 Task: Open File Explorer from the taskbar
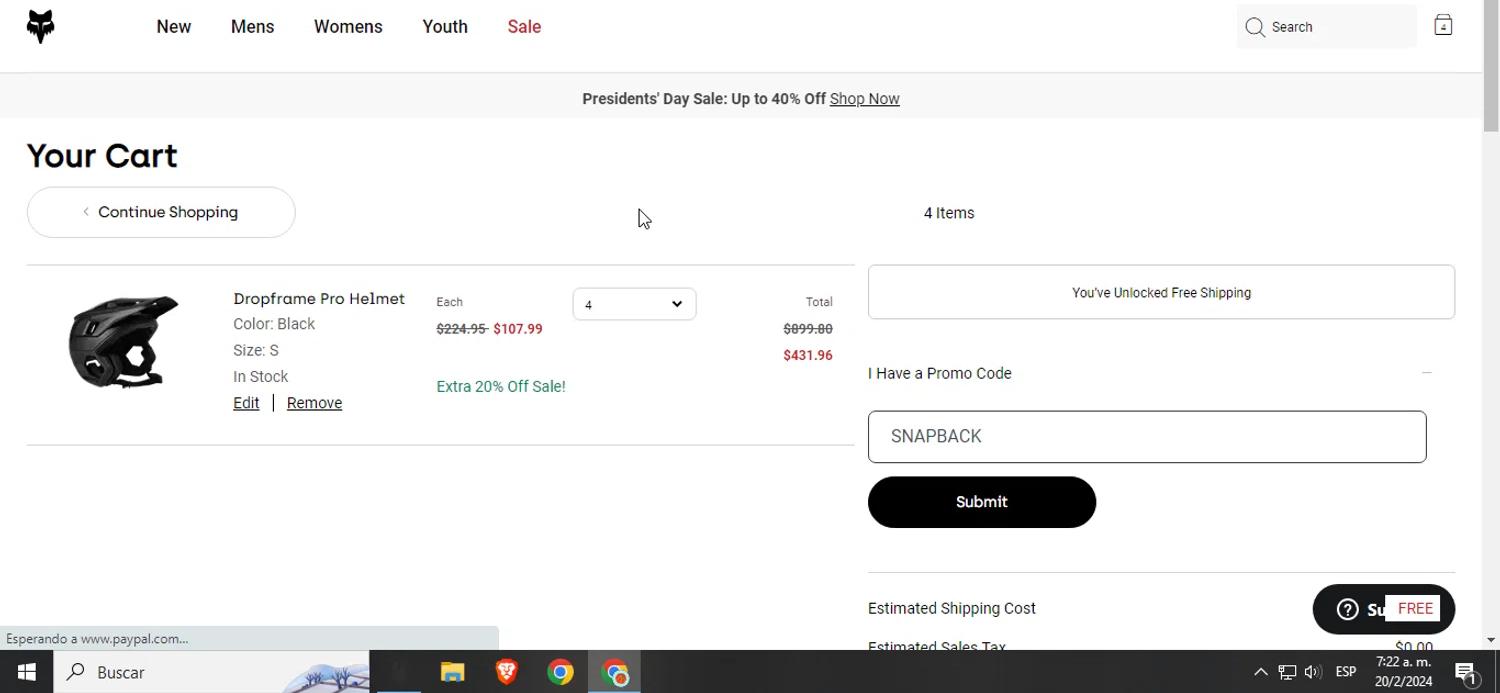[452, 672]
